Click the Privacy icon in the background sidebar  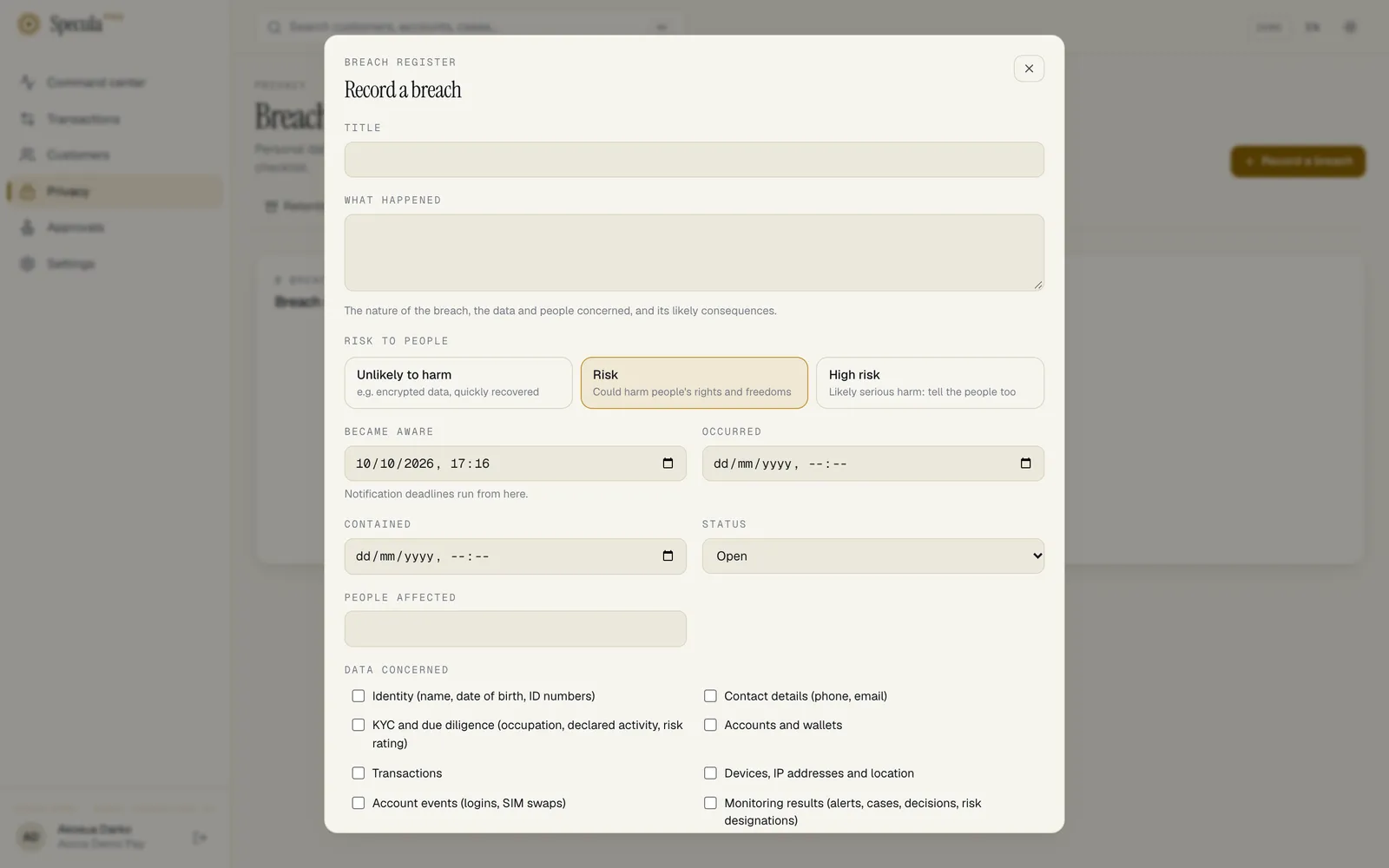(28, 191)
